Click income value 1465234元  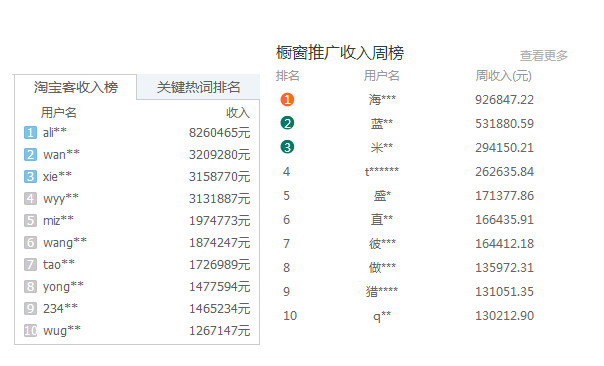click(220, 308)
